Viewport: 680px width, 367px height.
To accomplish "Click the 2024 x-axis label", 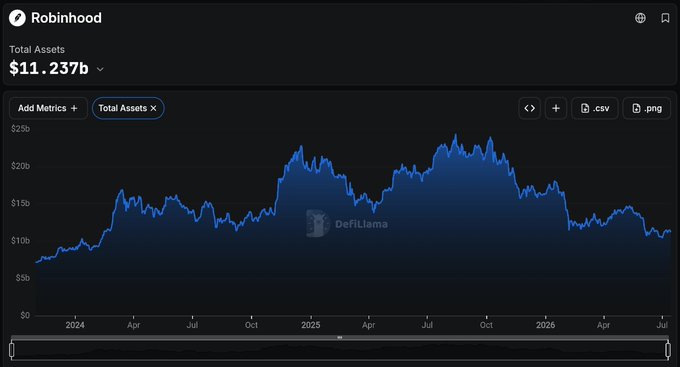I will click(x=75, y=325).
